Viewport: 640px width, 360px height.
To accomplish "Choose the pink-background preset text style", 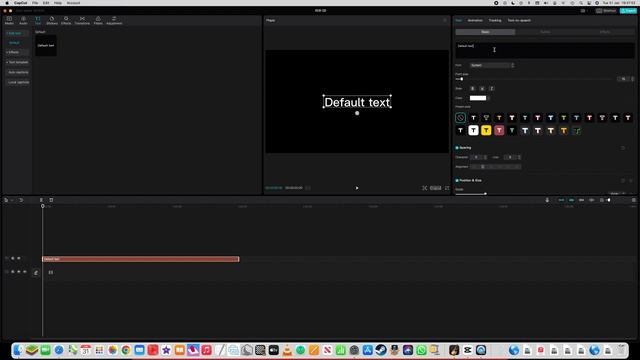I will 499,130.
